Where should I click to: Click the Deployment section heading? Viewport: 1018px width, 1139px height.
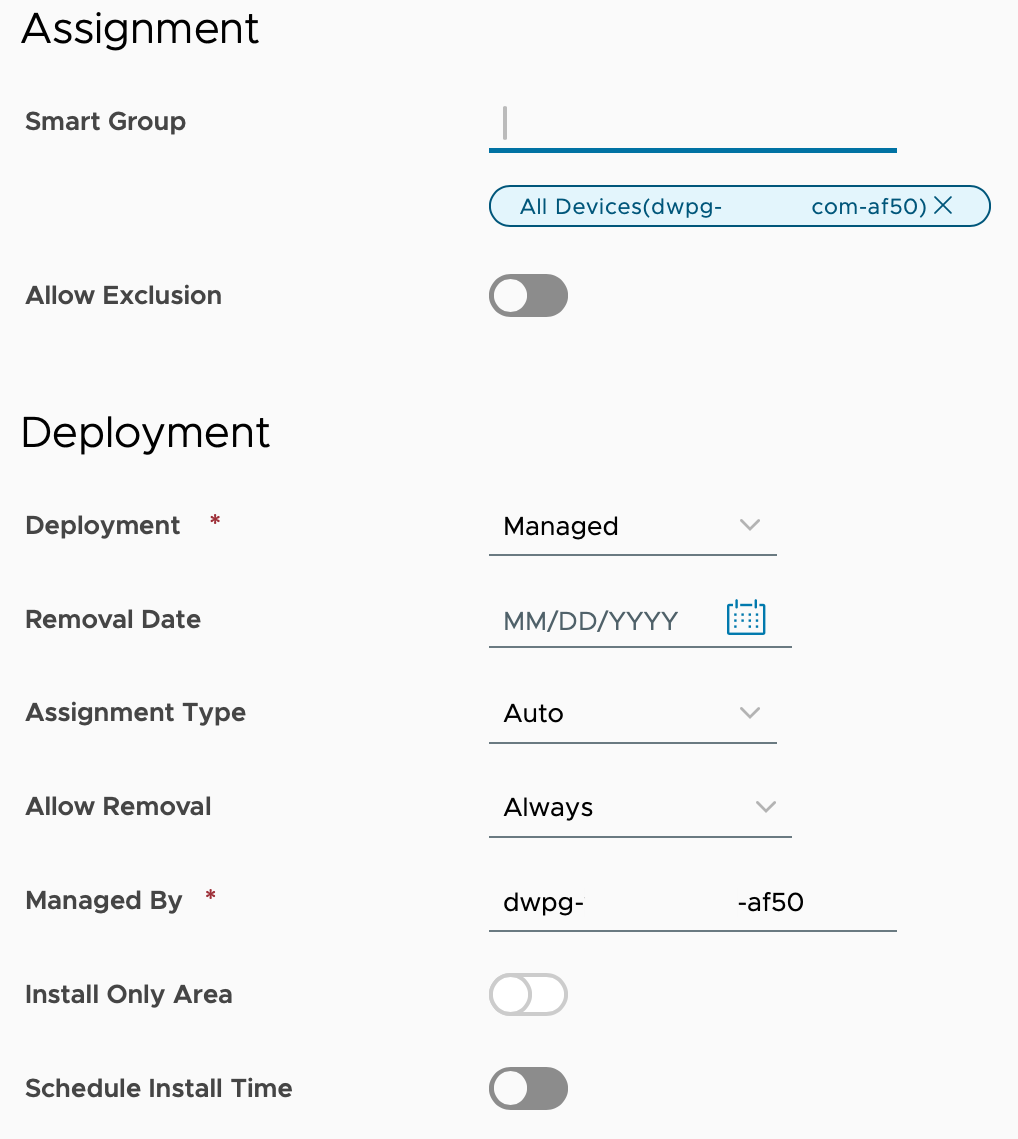pos(145,433)
